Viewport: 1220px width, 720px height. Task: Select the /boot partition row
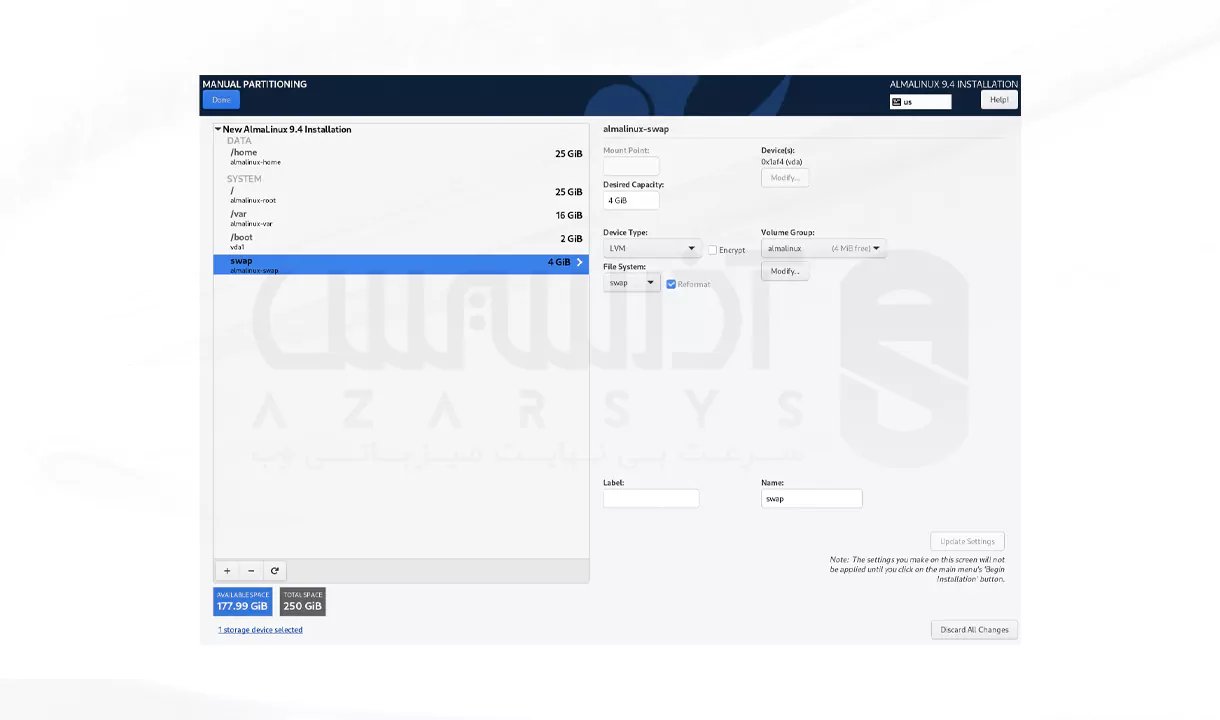click(x=401, y=241)
